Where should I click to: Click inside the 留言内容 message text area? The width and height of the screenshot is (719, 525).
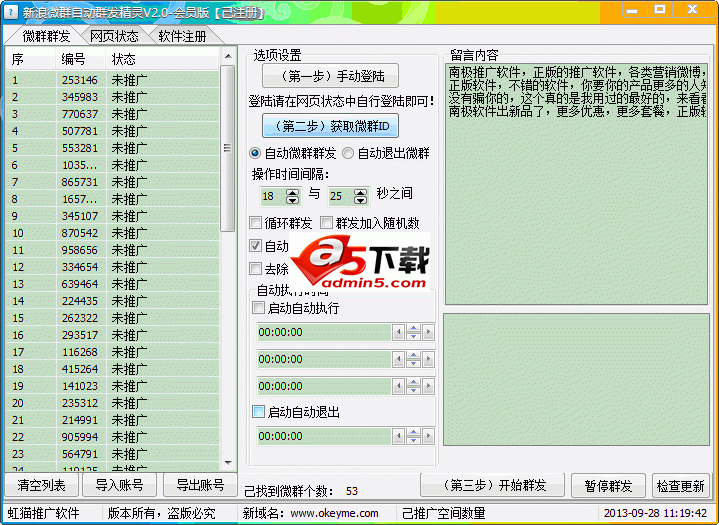click(576, 184)
